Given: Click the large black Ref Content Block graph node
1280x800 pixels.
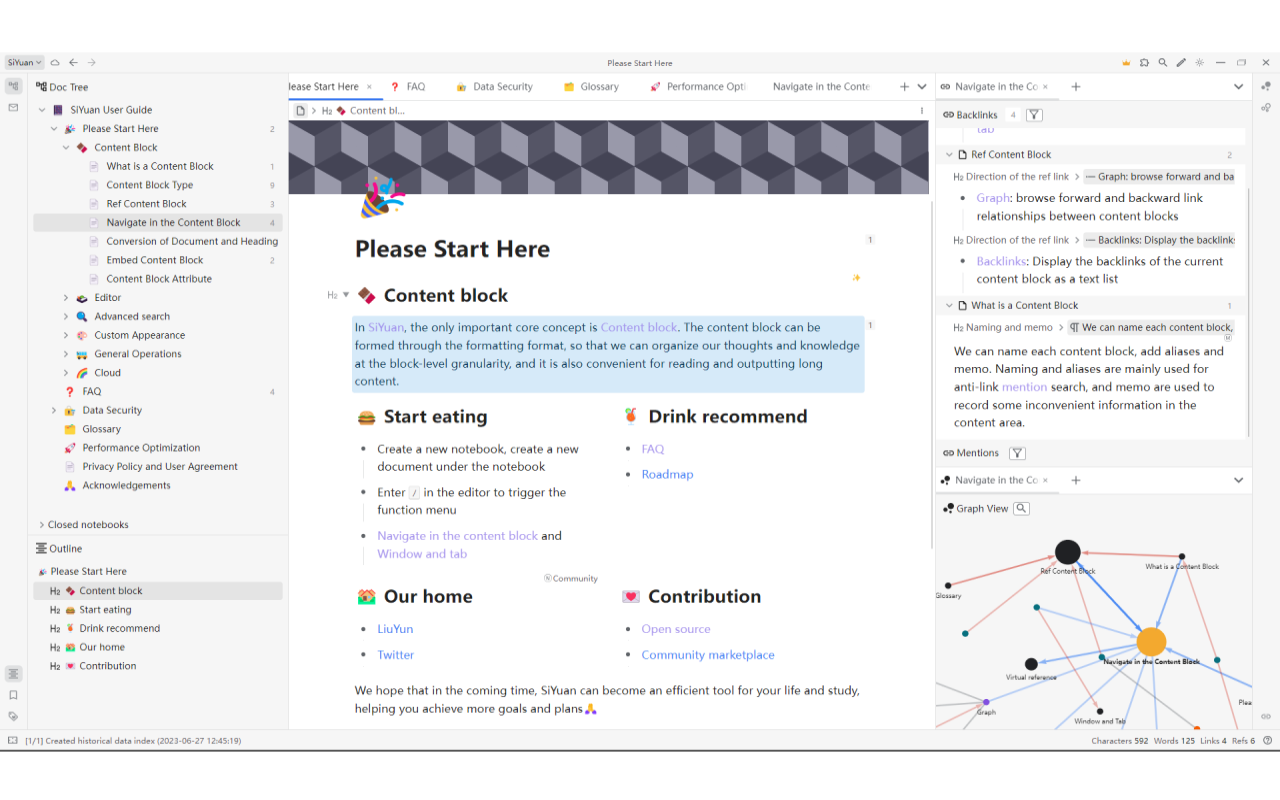Looking at the screenshot, I should (x=1068, y=552).
